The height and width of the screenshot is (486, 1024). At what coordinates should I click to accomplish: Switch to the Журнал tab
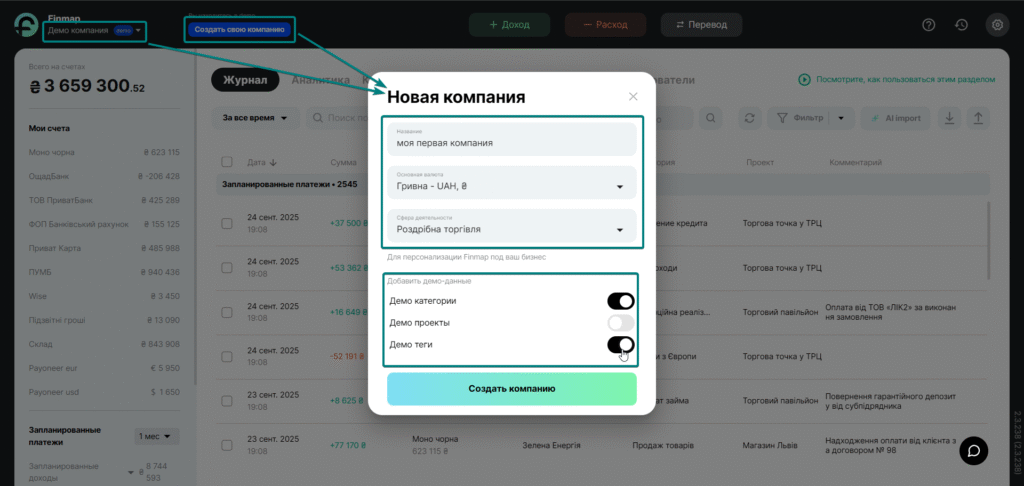pos(244,80)
